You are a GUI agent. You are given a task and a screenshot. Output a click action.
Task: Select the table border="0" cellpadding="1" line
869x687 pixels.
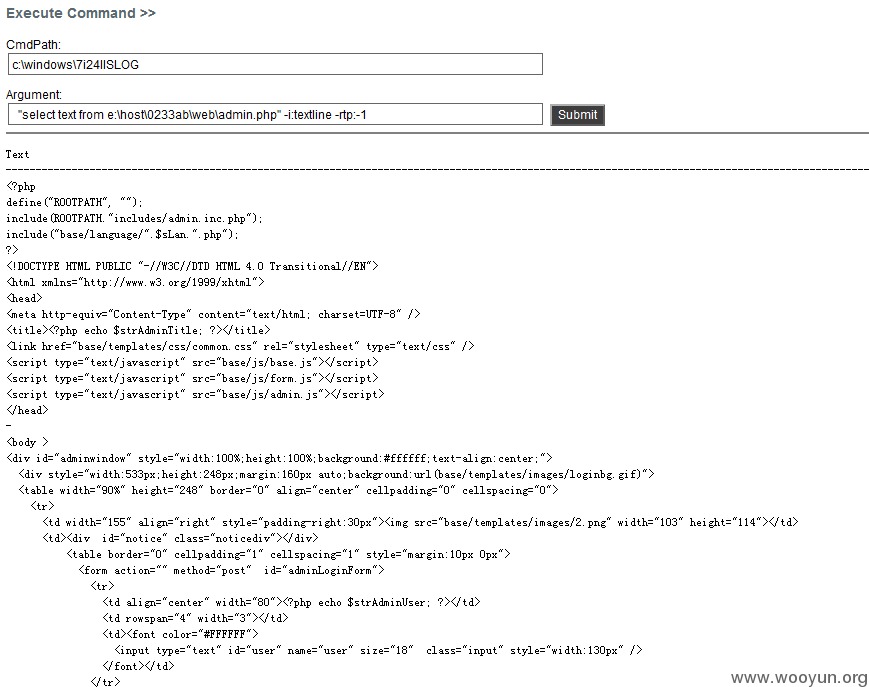(288, 555)
